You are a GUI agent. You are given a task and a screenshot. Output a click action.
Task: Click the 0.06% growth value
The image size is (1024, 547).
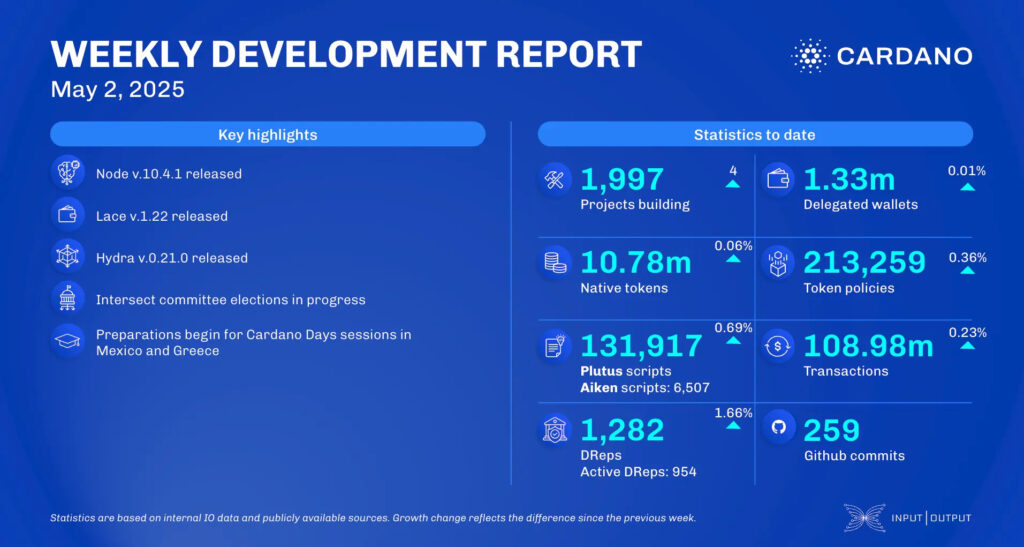(x=733, y=245)
